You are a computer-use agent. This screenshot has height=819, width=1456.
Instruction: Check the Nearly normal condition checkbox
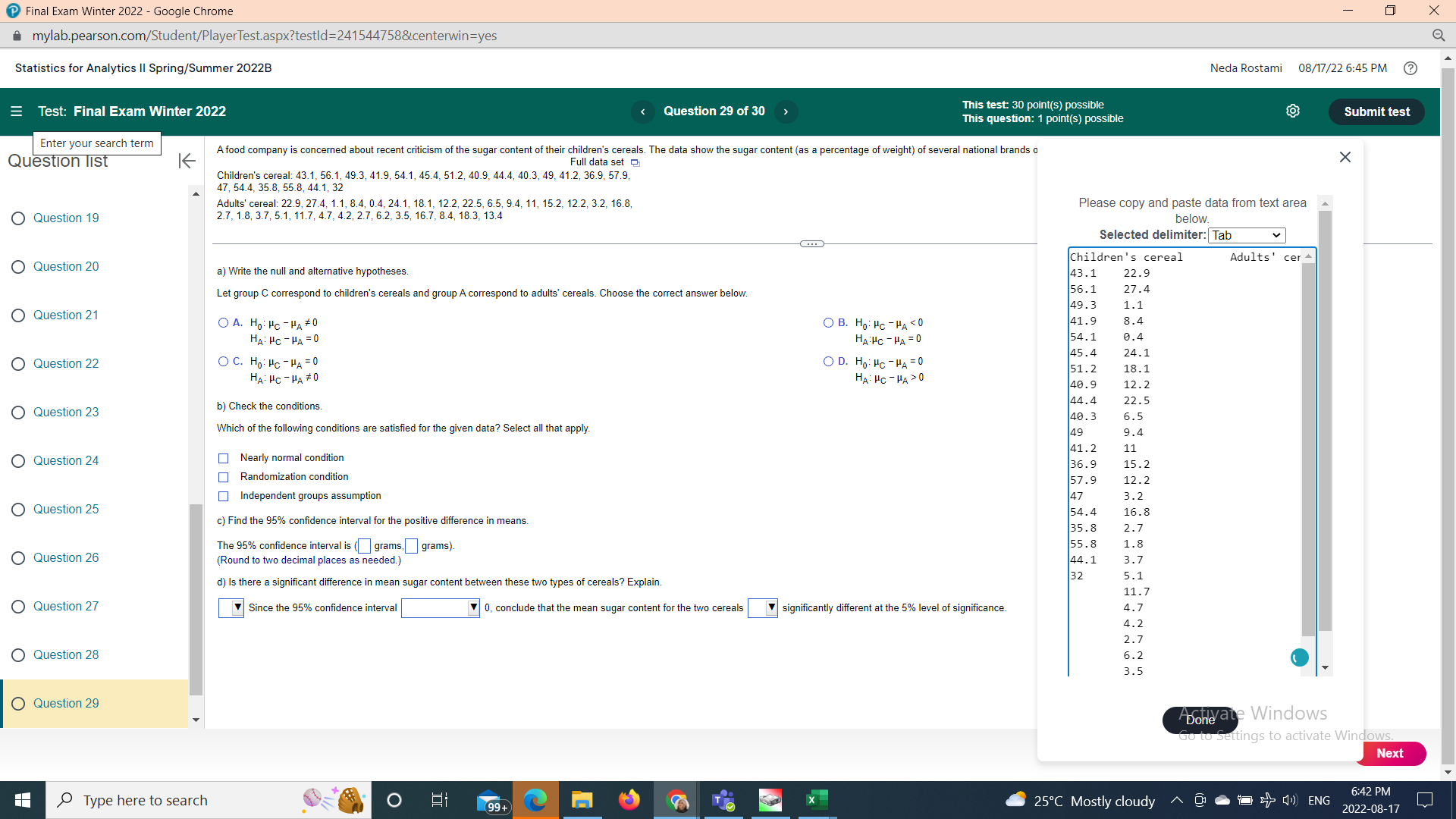(x=223, y=458)
